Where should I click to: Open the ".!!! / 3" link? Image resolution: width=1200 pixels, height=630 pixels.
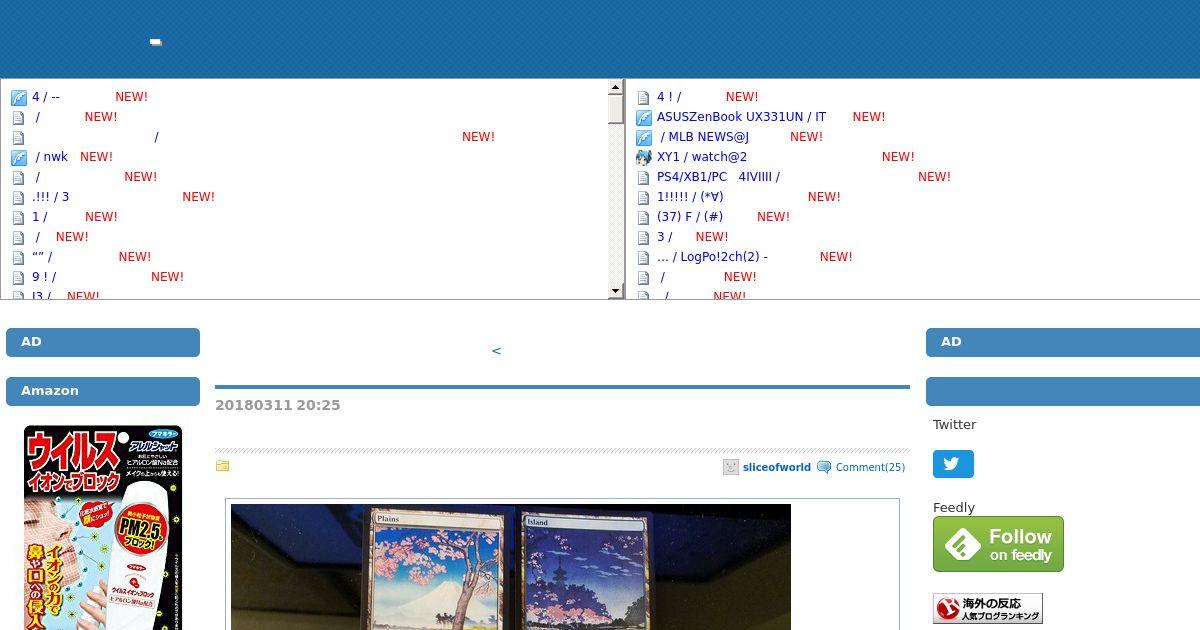51,197
